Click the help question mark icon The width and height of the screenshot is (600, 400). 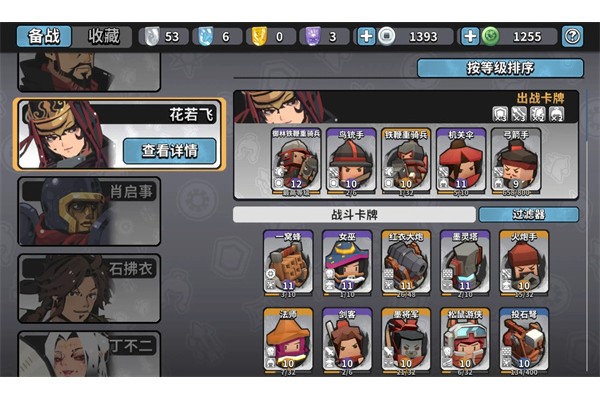pos(572,36)
